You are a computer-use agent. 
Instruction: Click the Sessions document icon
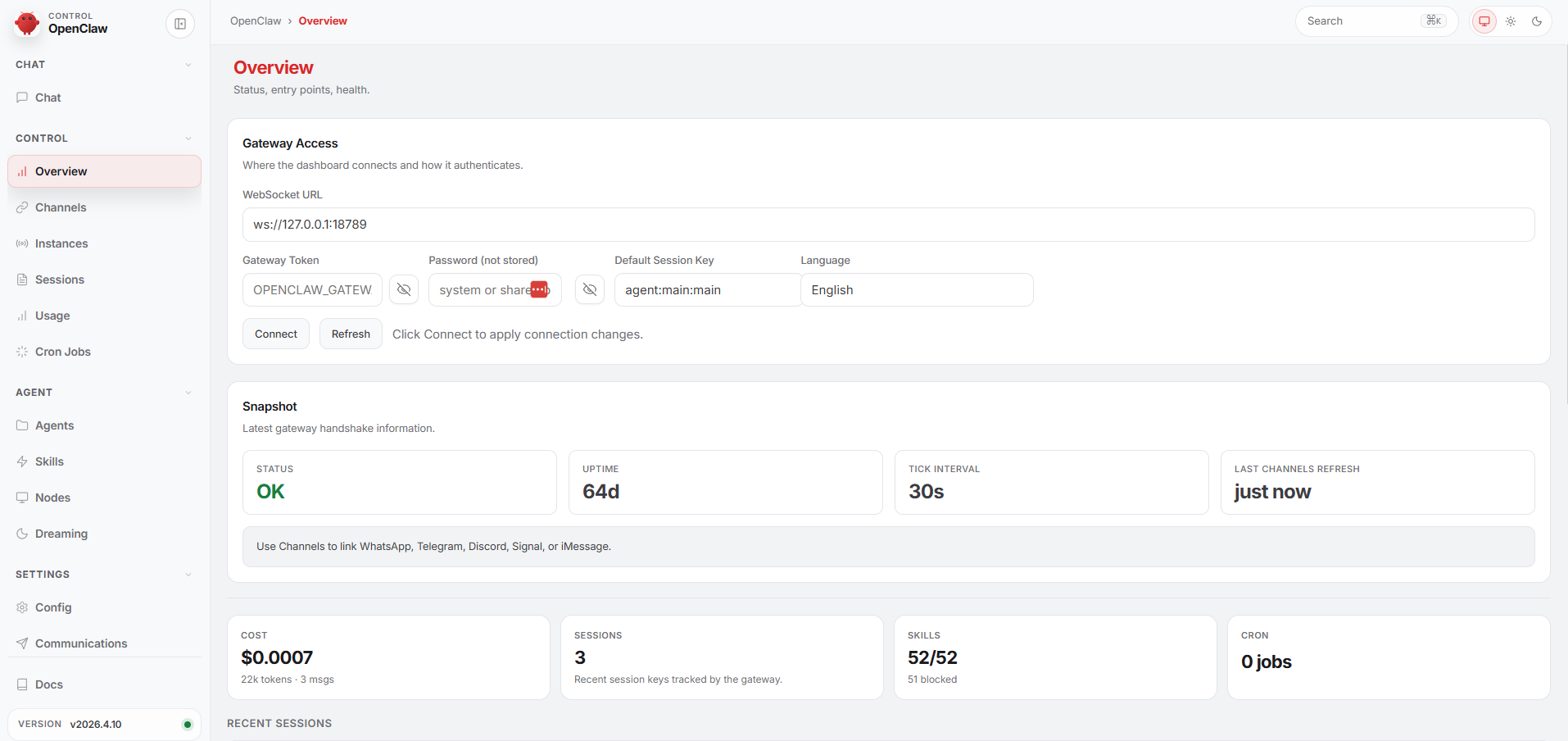click(x=22, y=280)
